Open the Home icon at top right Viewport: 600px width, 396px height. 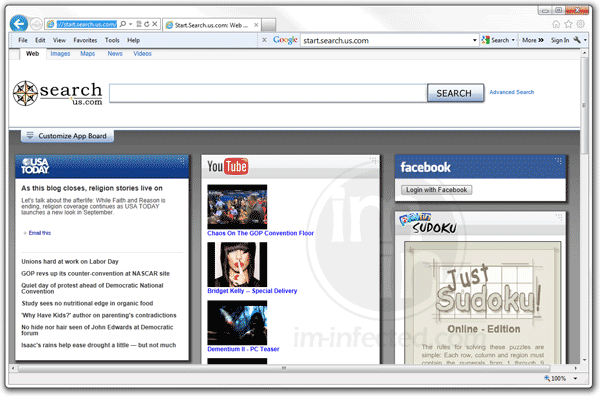556,24
